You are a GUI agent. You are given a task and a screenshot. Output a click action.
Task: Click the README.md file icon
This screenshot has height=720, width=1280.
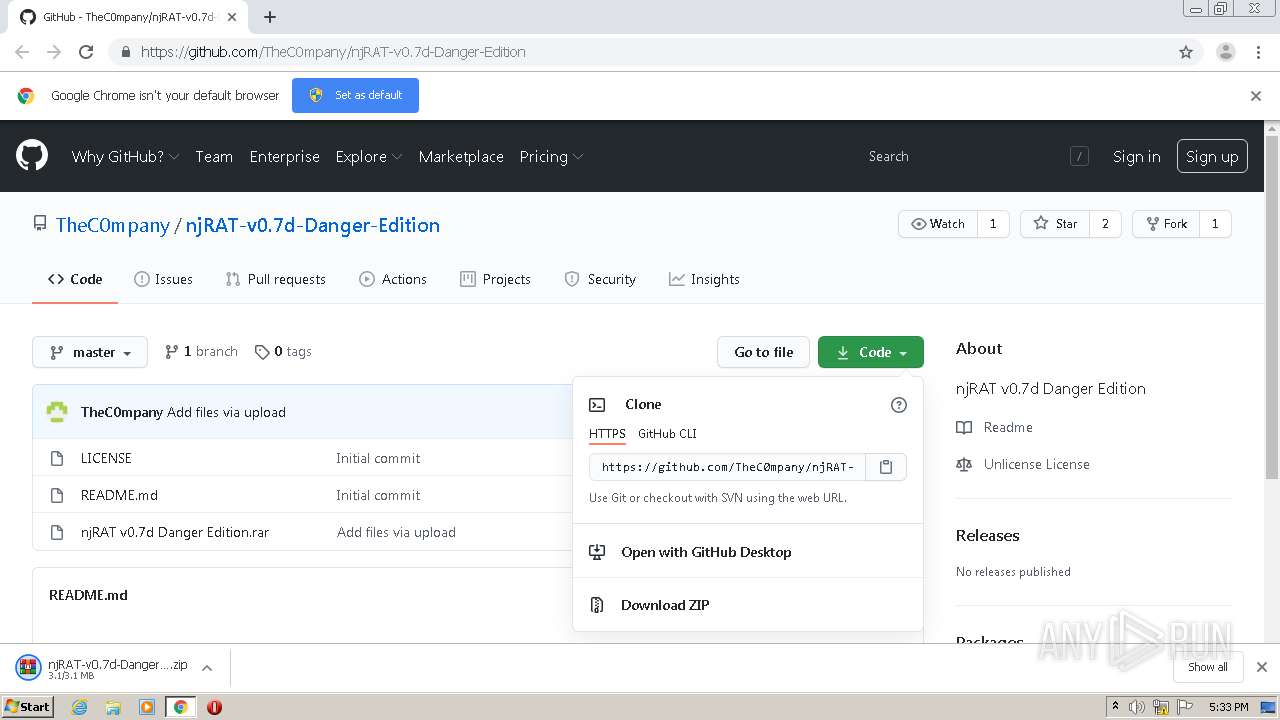point(57,495)
